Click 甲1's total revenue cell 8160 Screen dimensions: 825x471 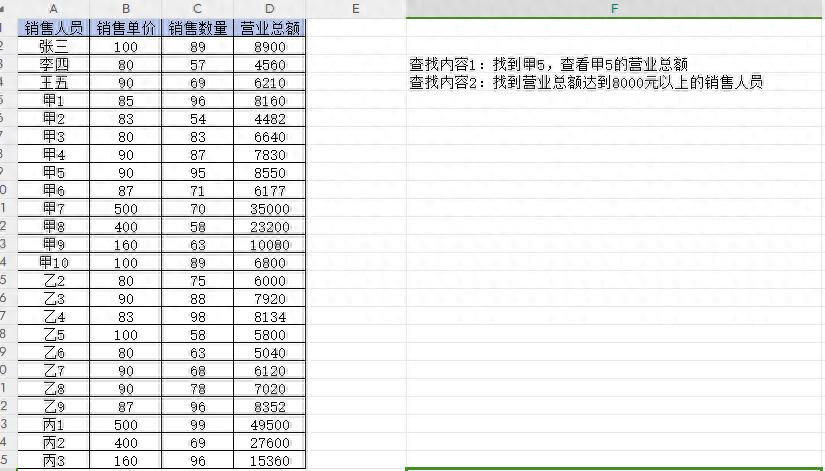pyautogui.click(x=269, y=100)
